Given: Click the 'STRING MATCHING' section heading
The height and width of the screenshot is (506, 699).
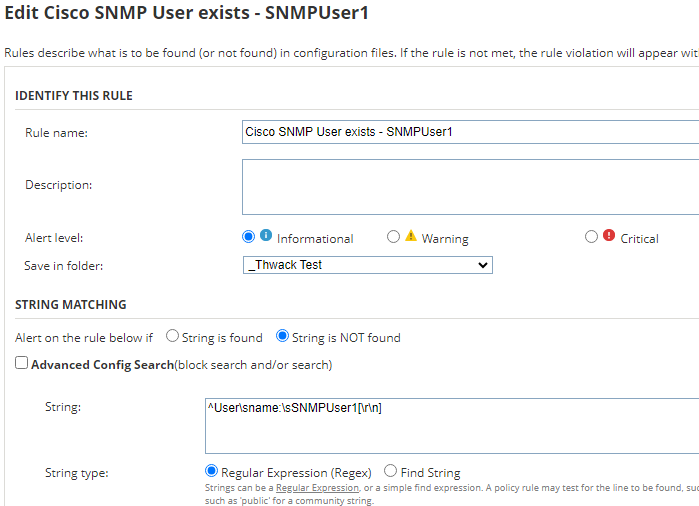Looking at the screenshot, I should (71, 305).
